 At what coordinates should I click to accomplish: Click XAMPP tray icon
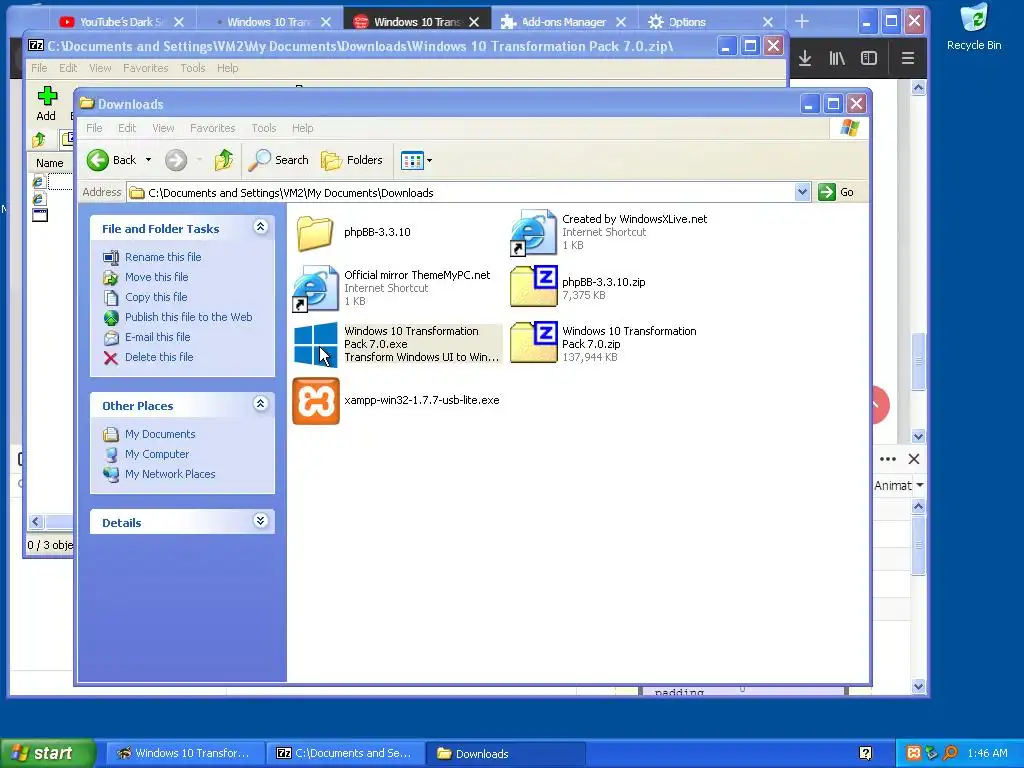click(x=914, y=753)
